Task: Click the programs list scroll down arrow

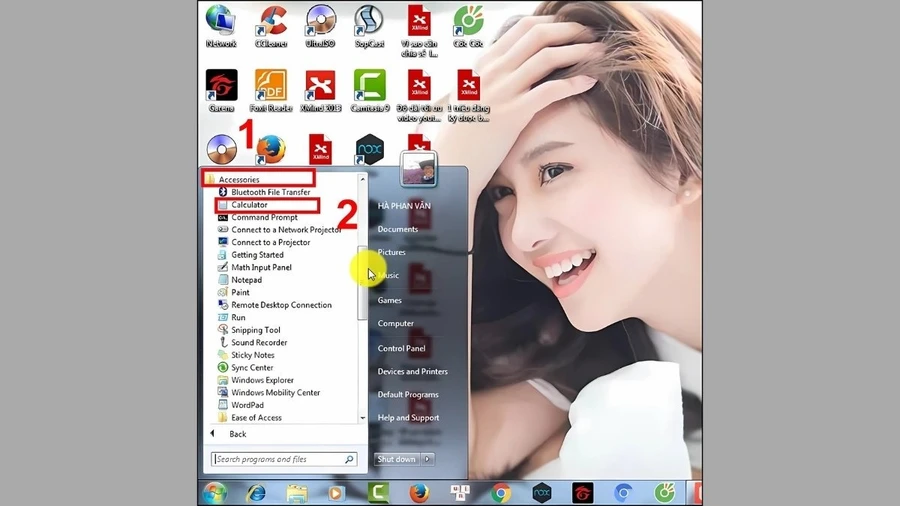Action: coord(362,418)
